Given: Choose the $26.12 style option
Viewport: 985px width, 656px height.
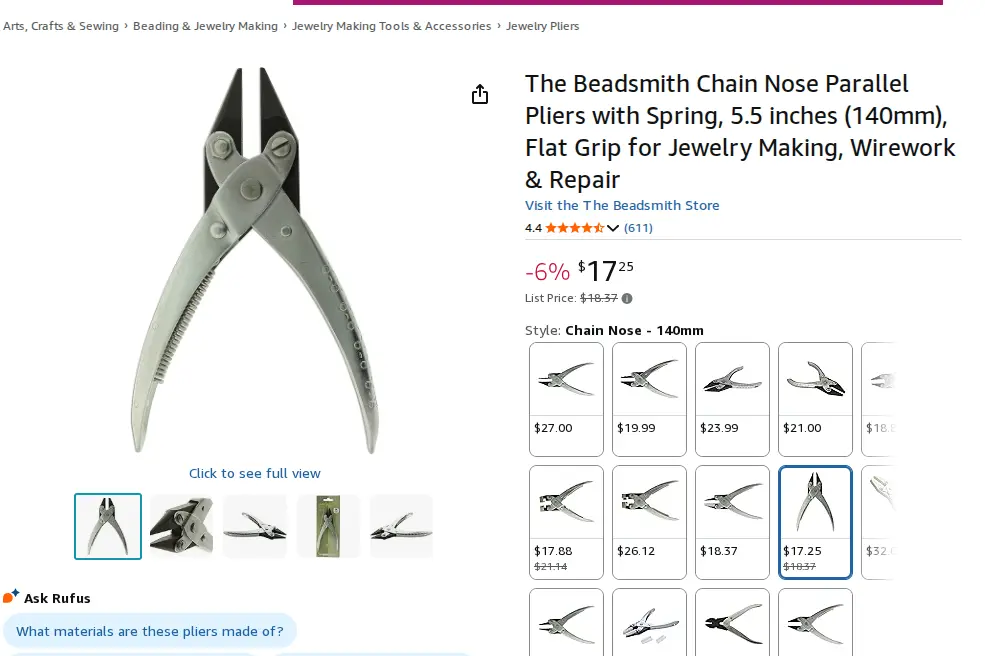Looking at the screenshot, I should [x=649, y=522].
